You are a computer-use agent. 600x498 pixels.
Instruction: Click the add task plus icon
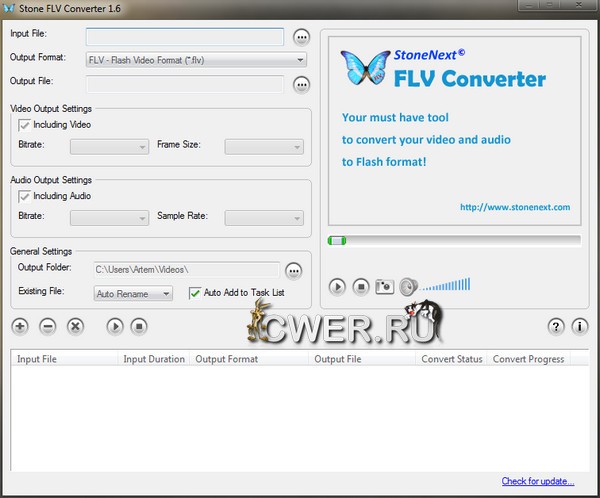[x=20, y=326]
